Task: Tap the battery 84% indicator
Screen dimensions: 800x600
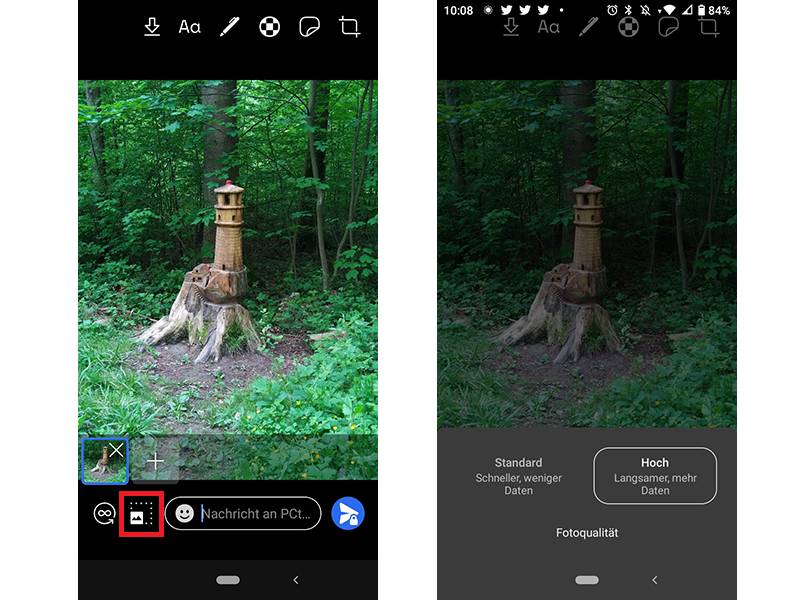Action: point(713,10)
